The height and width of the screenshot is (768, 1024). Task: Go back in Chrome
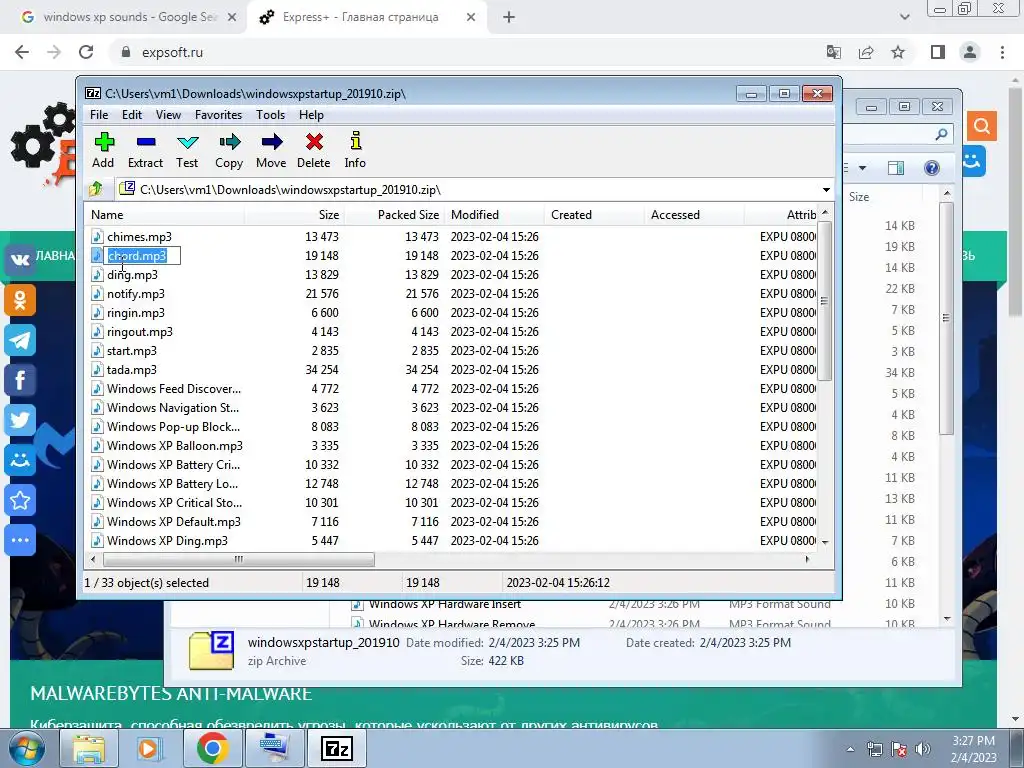point(22,52)
